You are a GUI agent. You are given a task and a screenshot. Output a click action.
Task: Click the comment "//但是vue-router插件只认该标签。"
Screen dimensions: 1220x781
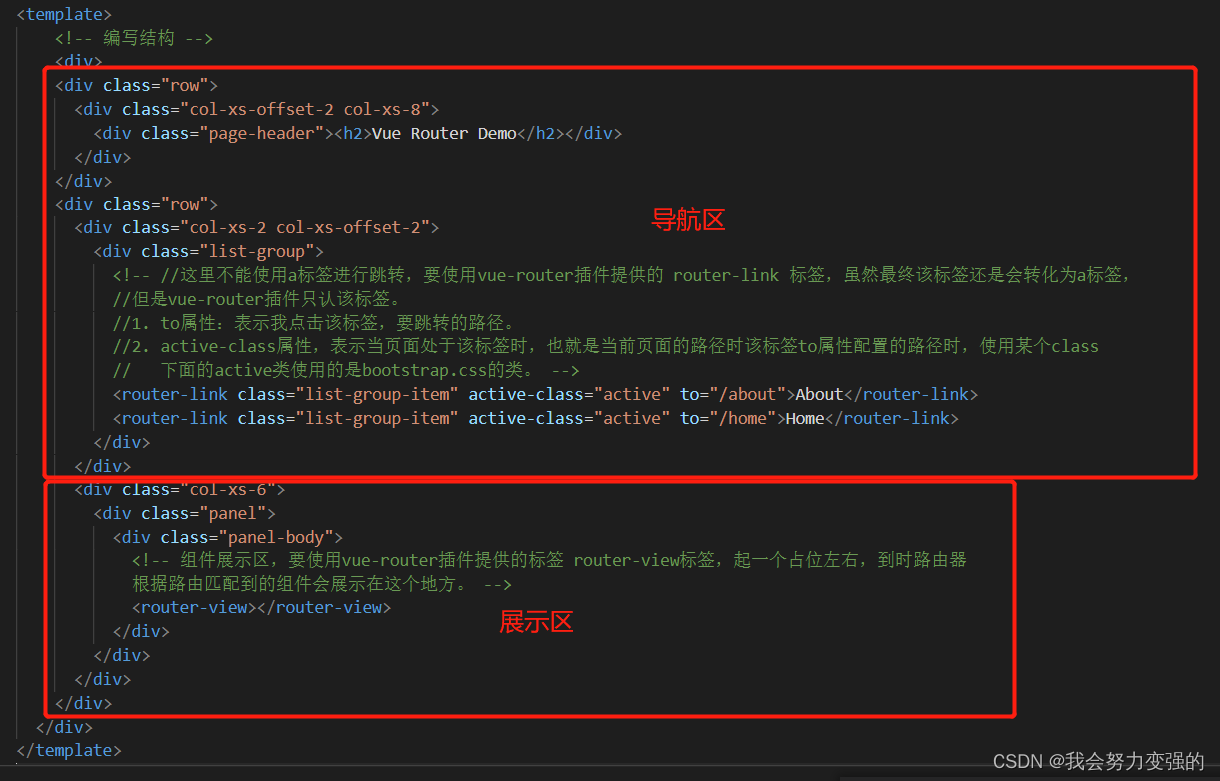coord(257,299)
